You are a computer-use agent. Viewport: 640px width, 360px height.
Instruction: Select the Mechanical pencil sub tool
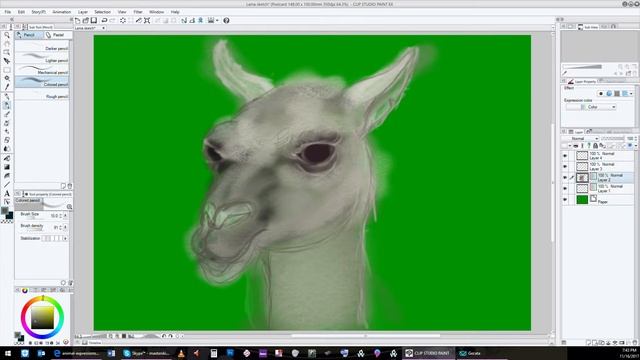[x=42, y=70]
